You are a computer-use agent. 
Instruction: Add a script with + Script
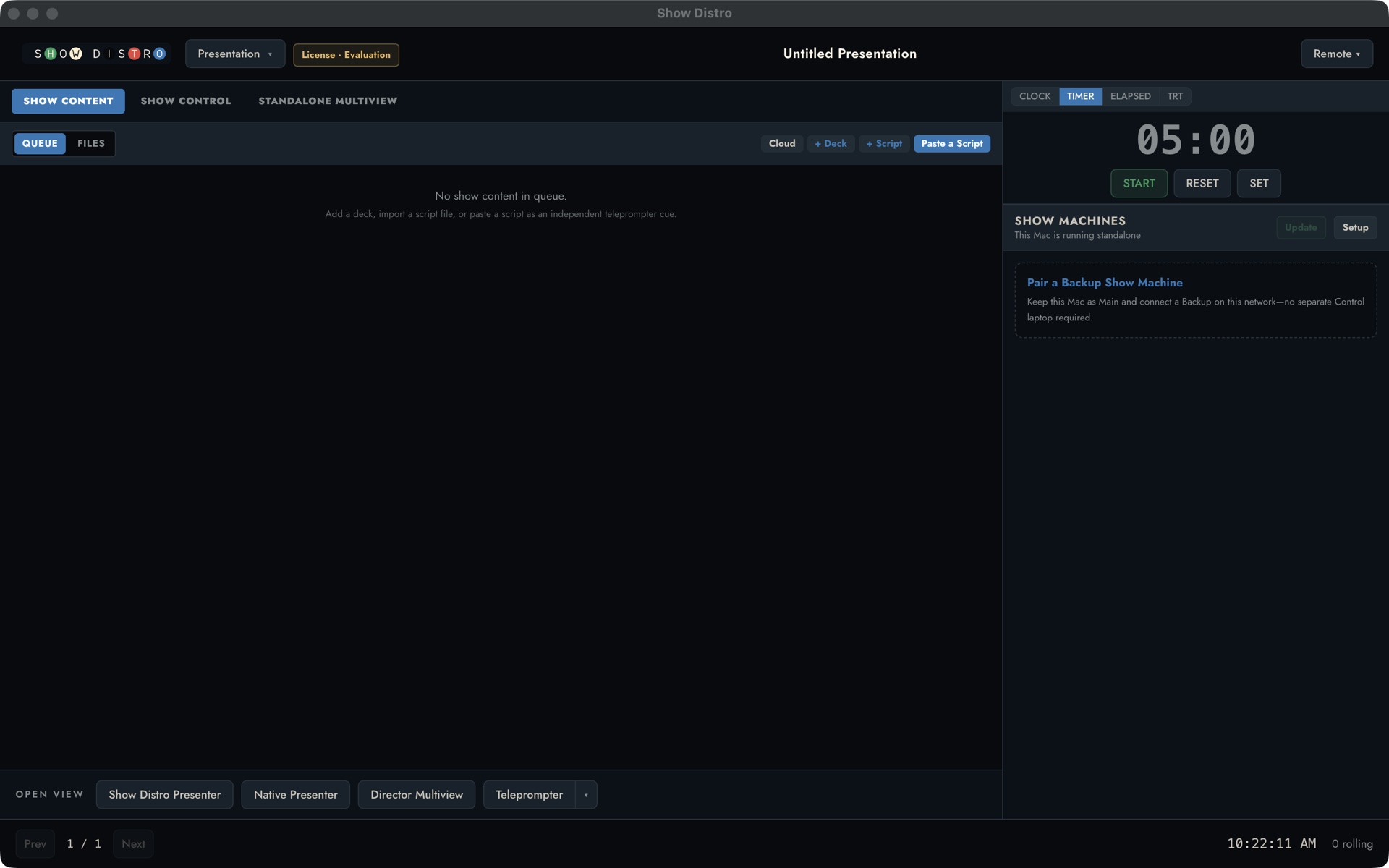click(x=884, y=143)
